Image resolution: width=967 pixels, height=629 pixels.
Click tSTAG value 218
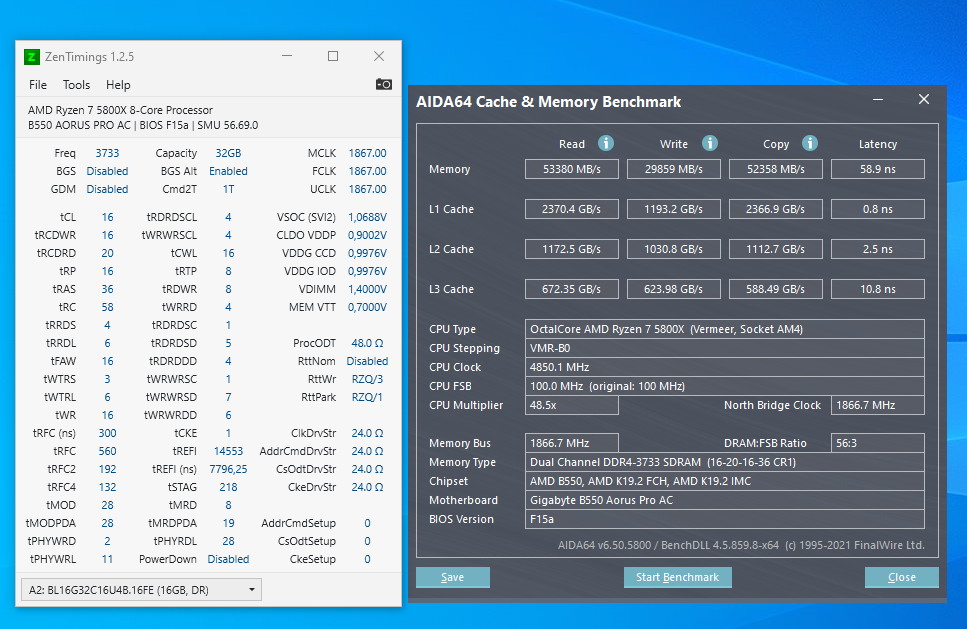pos(228,487)
